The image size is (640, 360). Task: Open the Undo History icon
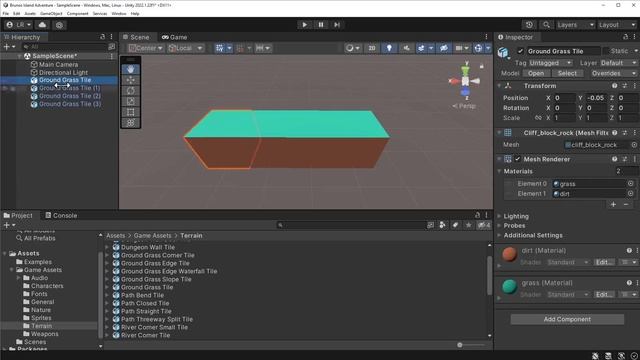coord(529,25)
